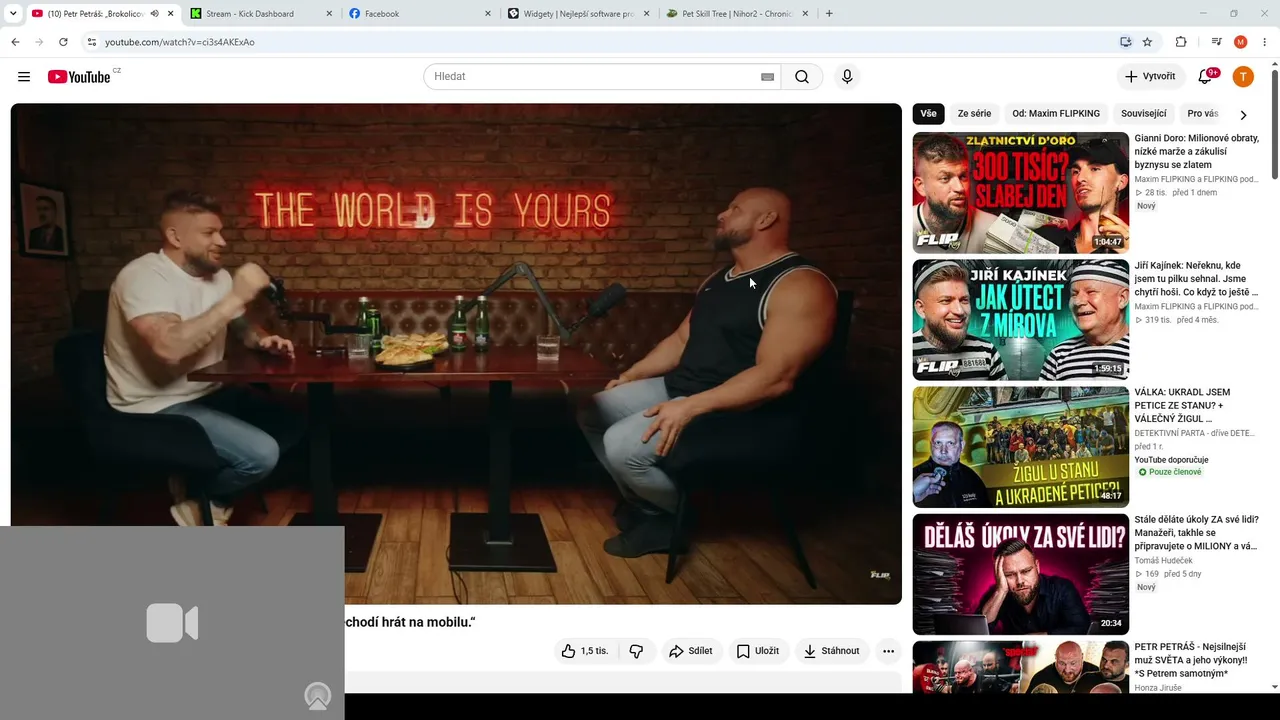Open more actions (three dots) under video
This screenshot has height=720, width=1280.
pyautogui.click(x=888, y=651)
